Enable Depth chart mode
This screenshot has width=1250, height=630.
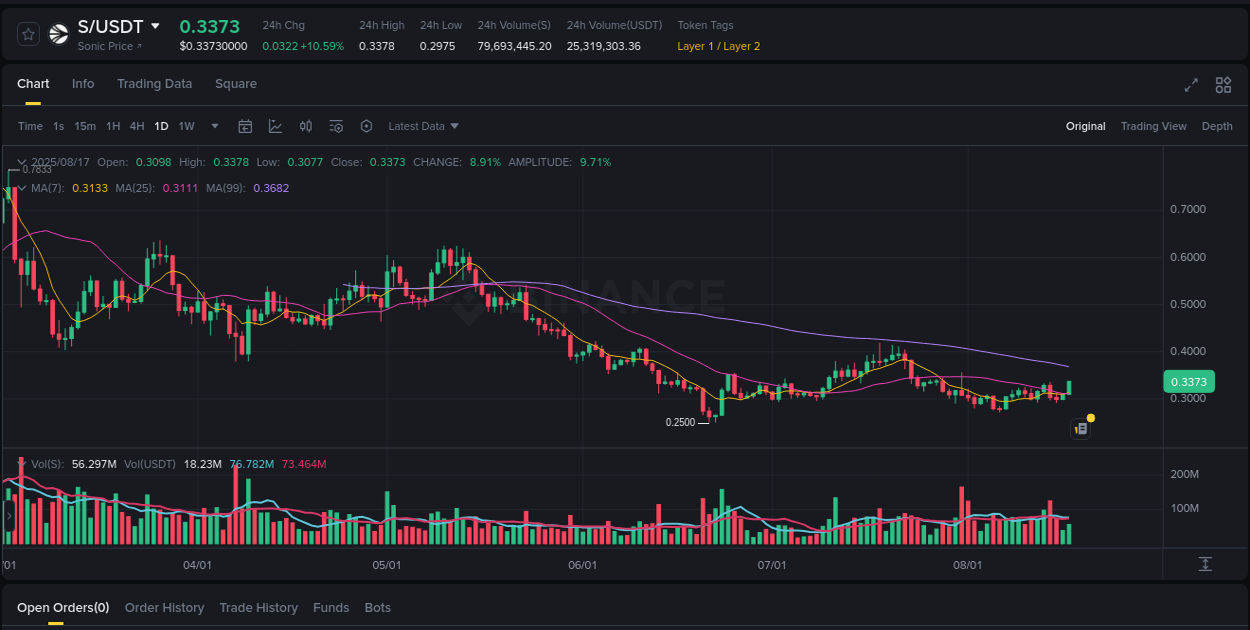click(x=1217, y=126)
